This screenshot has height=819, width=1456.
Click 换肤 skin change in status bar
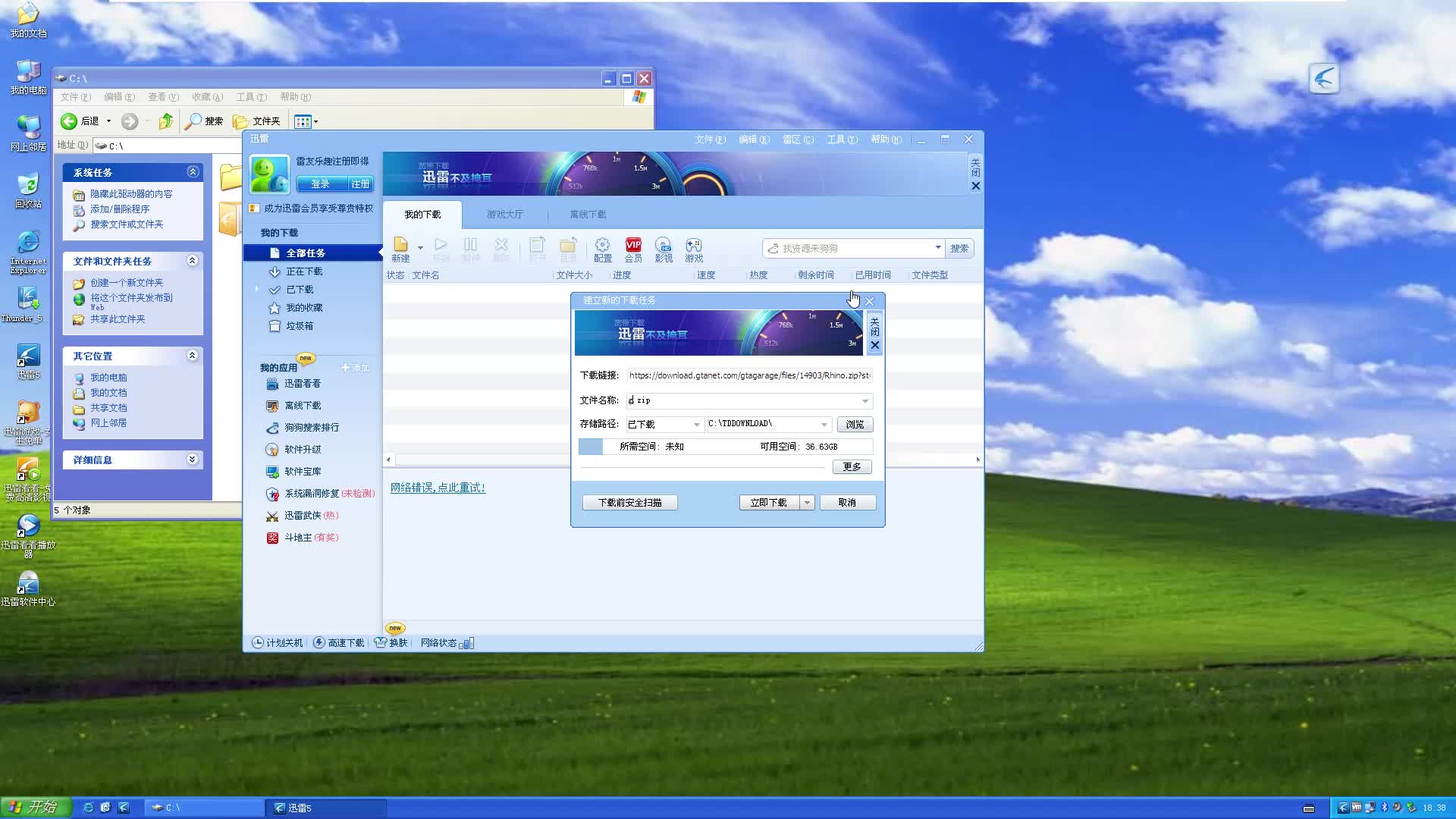(x=391, y=643)
